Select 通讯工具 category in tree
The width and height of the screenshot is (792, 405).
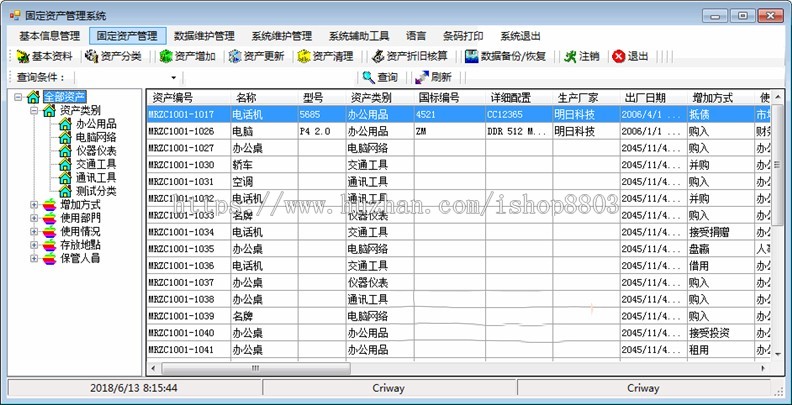point(96,178)
